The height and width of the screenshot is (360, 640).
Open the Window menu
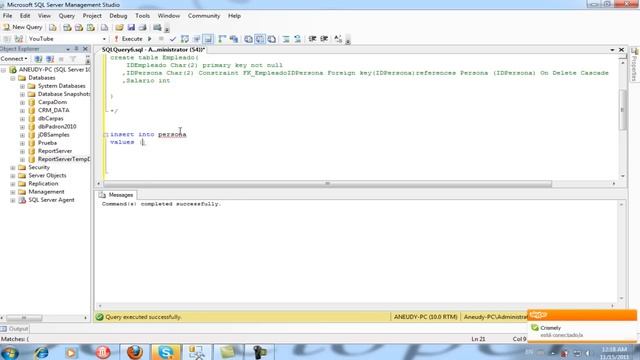pos(169,16)
